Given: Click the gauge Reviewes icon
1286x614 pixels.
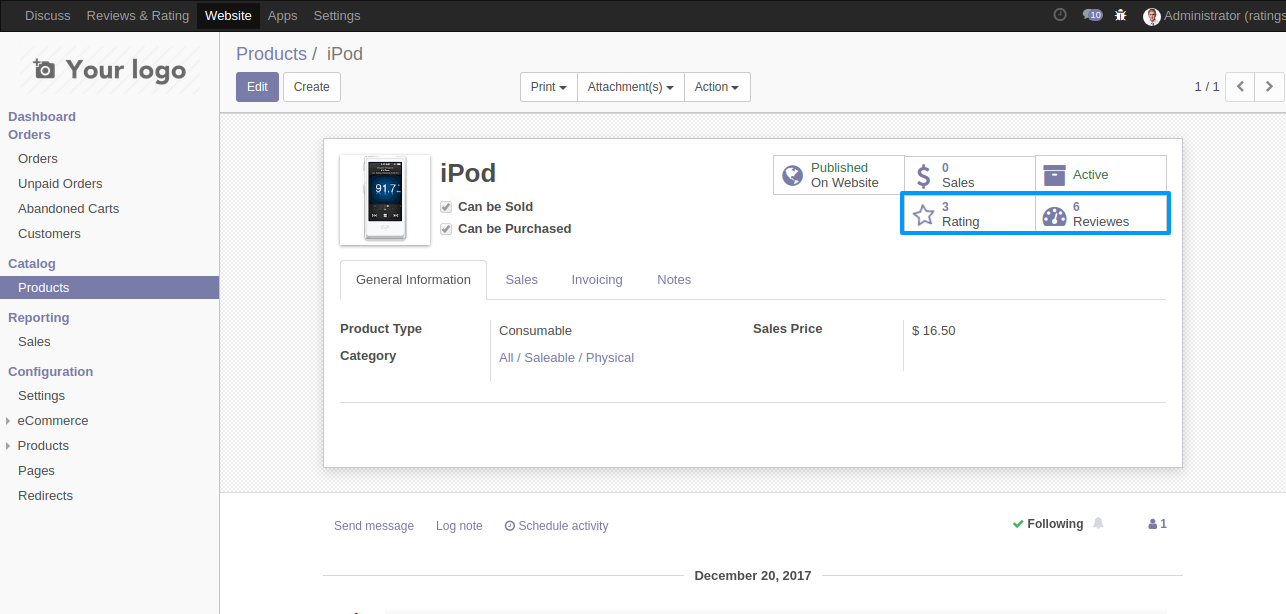Looking at the screenshot, I should click(1054, 215).
